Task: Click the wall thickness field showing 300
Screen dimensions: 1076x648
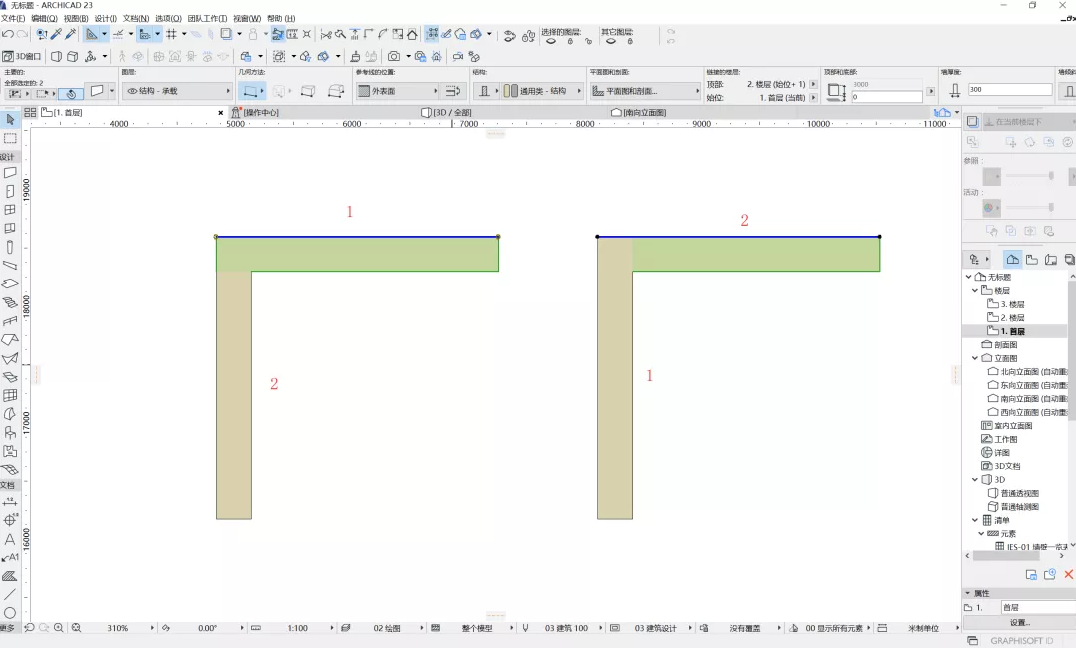Action: coord(1009,90)
